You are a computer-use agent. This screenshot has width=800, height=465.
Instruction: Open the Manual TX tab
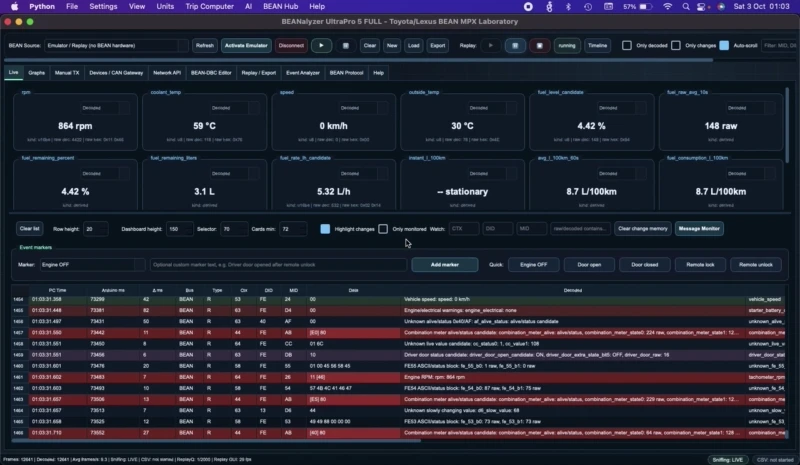67,73
